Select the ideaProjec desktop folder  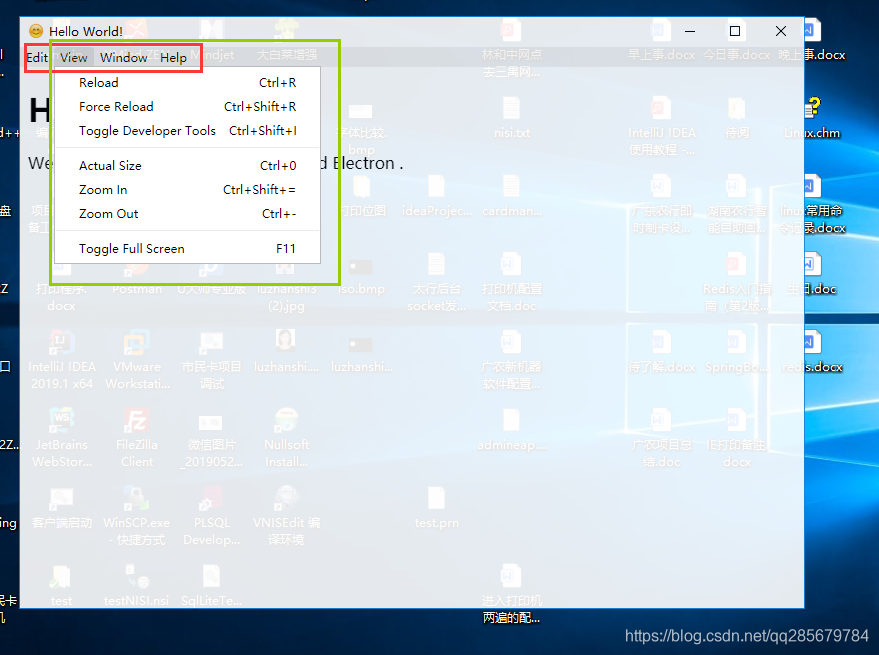[436, 195]
